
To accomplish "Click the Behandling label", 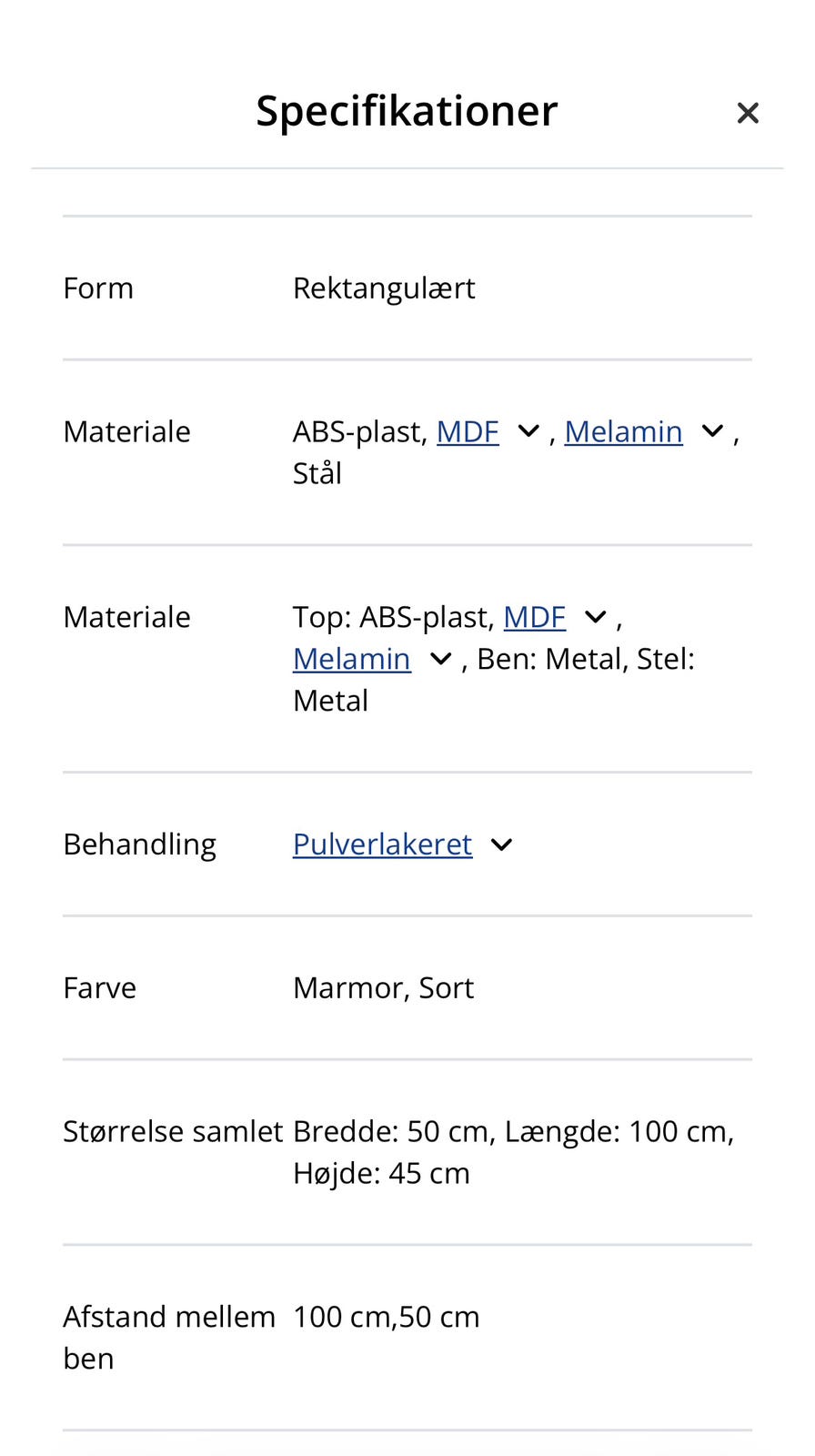I will click(x=139, y=844).
